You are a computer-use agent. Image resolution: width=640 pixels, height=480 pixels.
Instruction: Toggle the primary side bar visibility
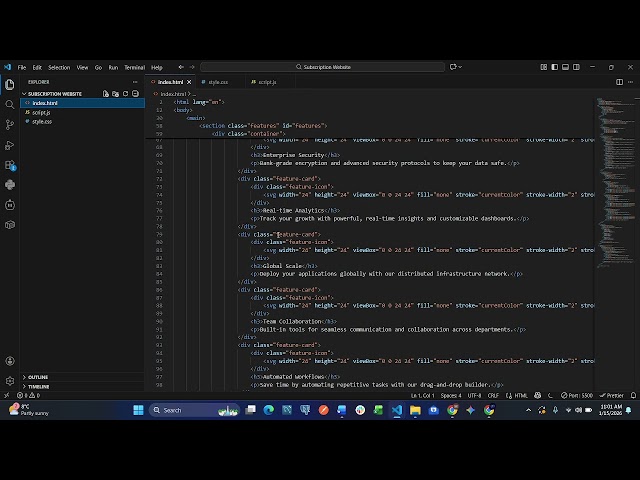[x=555, y=67]
